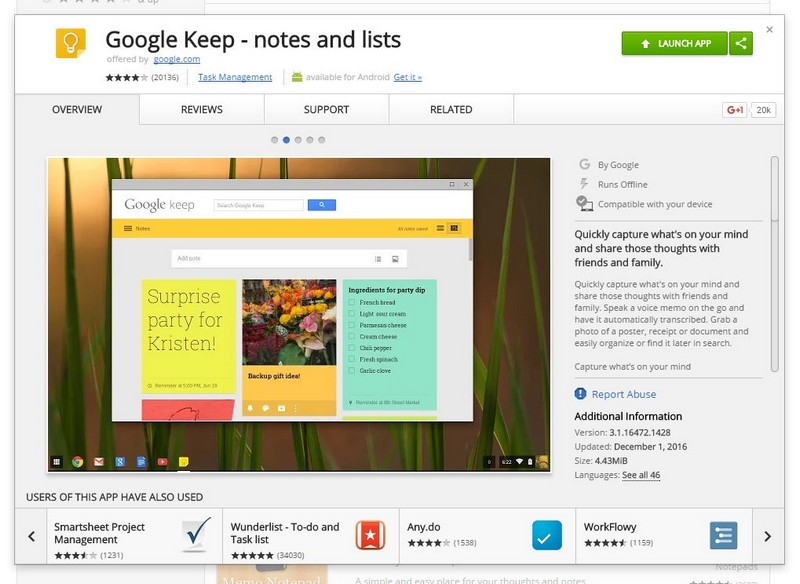The width and height of the screenshot is (800, 584).
Task: Click the share icon beside Launch App
Action: point(741,43)
